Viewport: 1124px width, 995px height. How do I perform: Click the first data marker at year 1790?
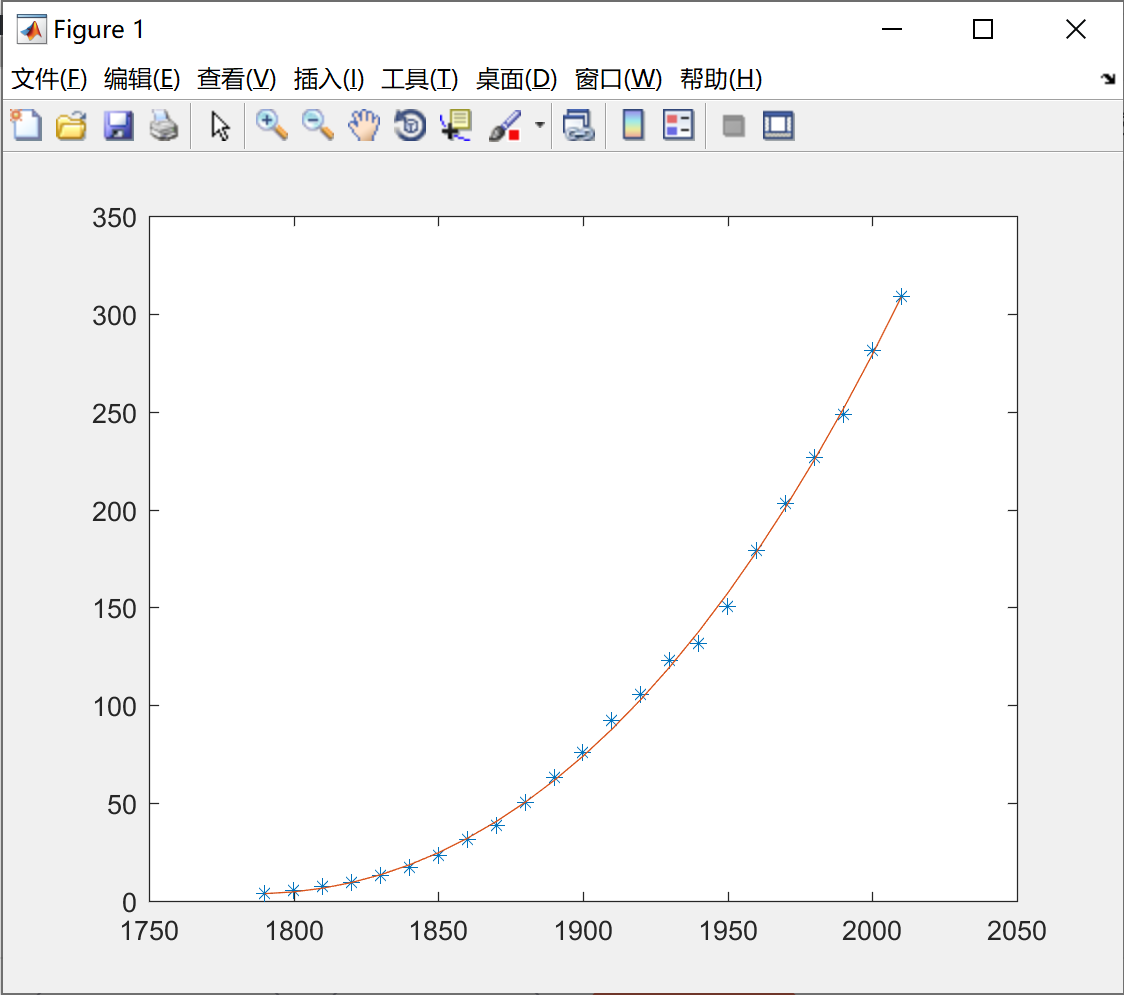(264, 893)
